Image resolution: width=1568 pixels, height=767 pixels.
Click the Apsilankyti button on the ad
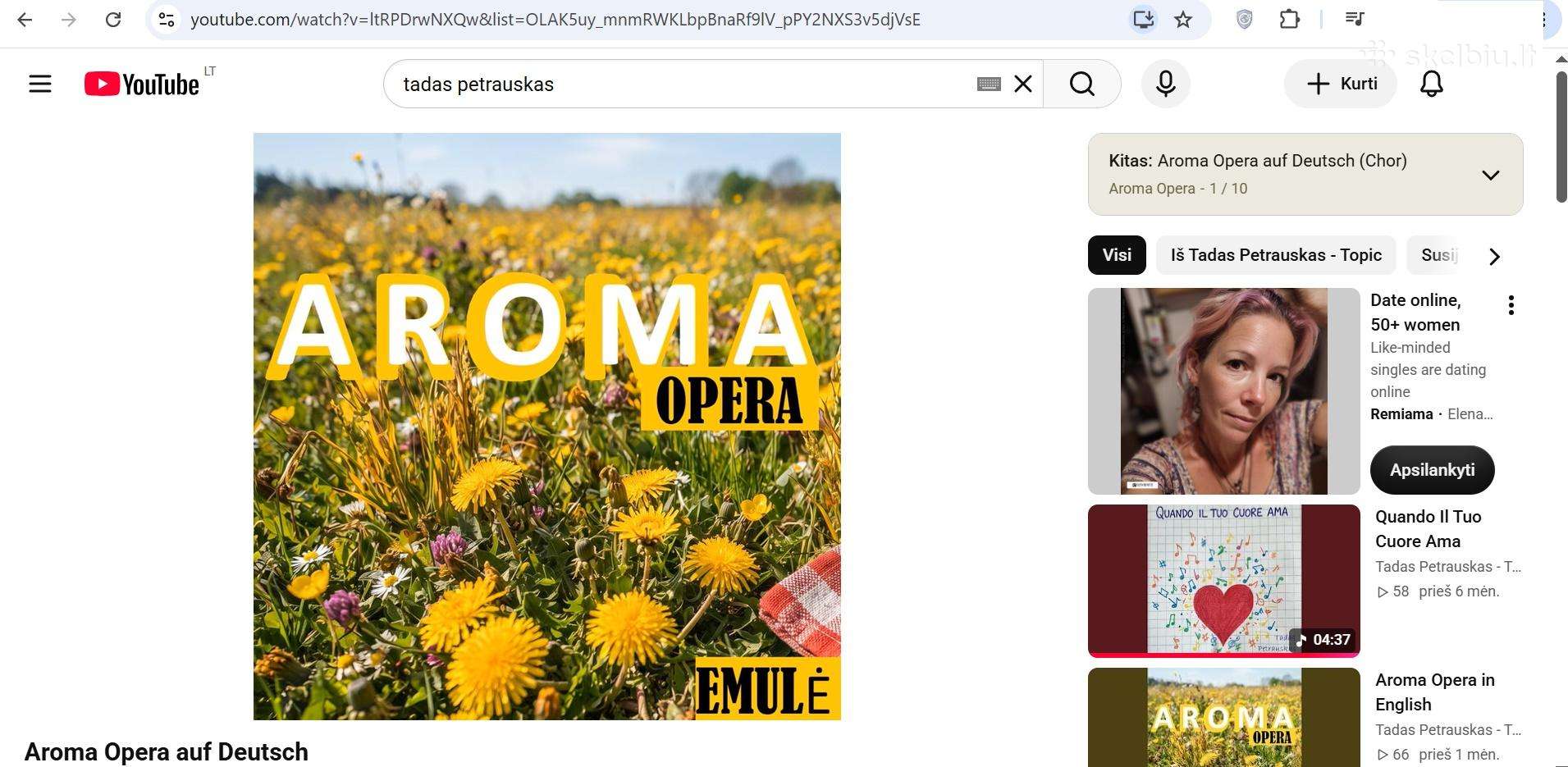click(x=1432, y=470)
